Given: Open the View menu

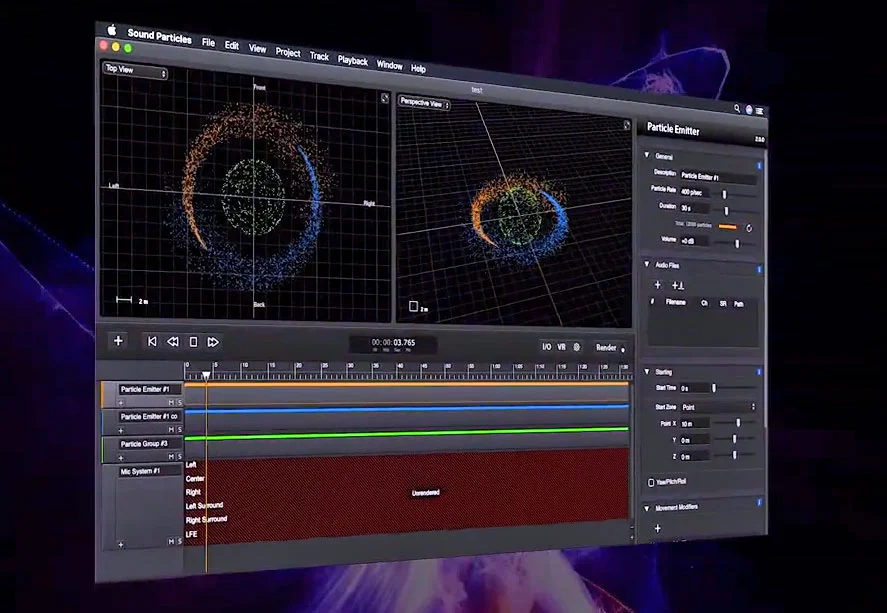Looking at the screenshot, I should pyautogui.click(x=257, y=49).
